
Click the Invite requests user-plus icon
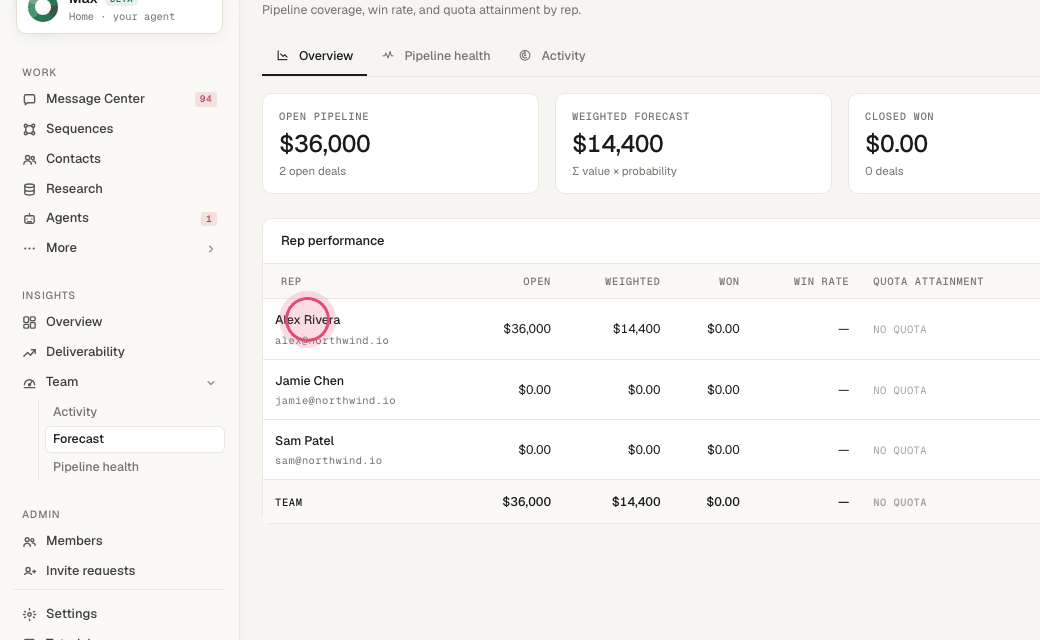click(29, 571)
